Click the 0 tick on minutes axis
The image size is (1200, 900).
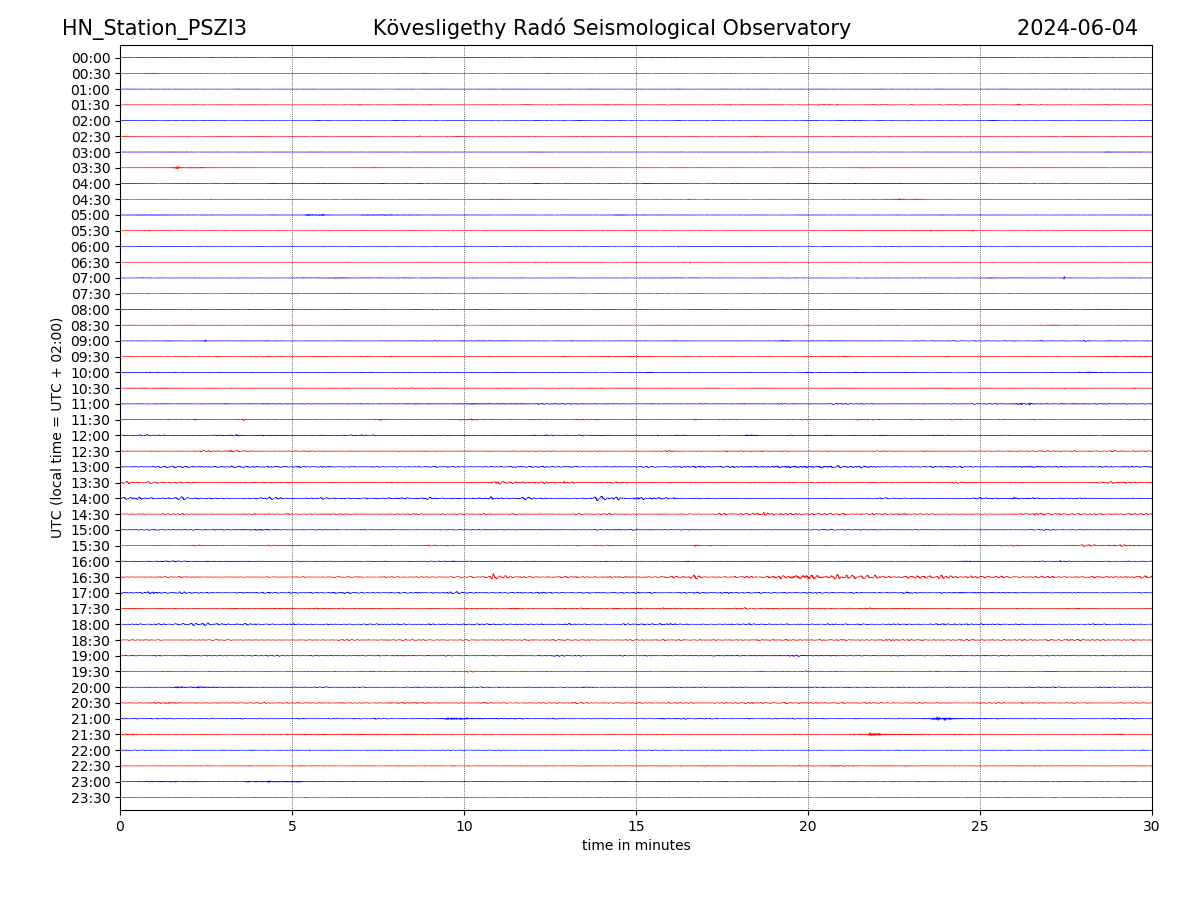[120, 827]
